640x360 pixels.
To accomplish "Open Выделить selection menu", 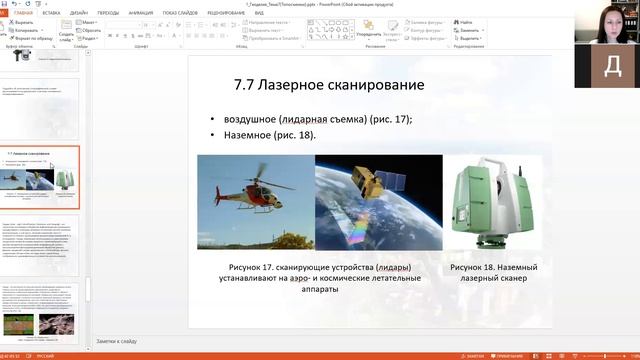I will [468, 38].
